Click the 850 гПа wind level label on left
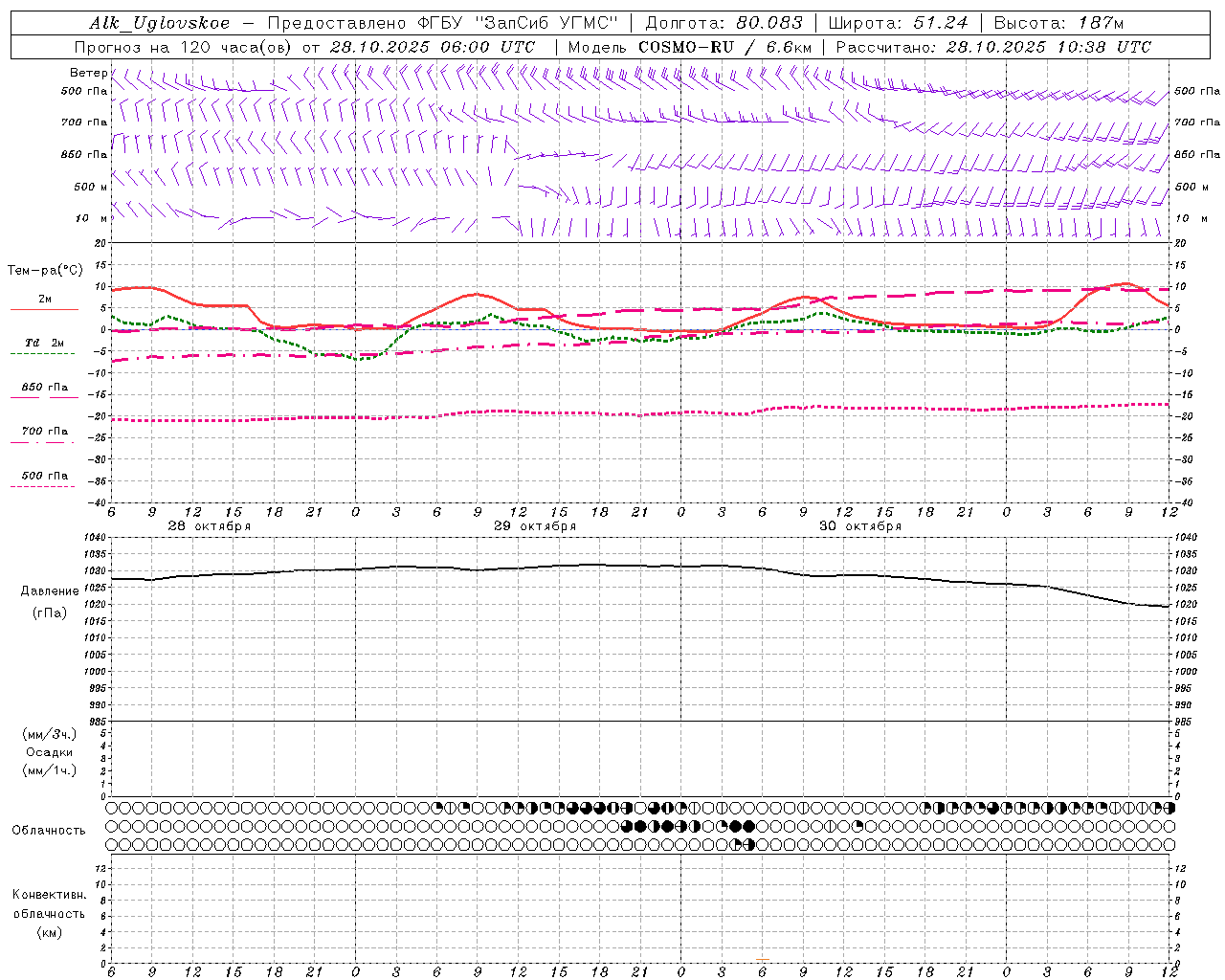The image size is (1225, 980). (x=84, y=154)
